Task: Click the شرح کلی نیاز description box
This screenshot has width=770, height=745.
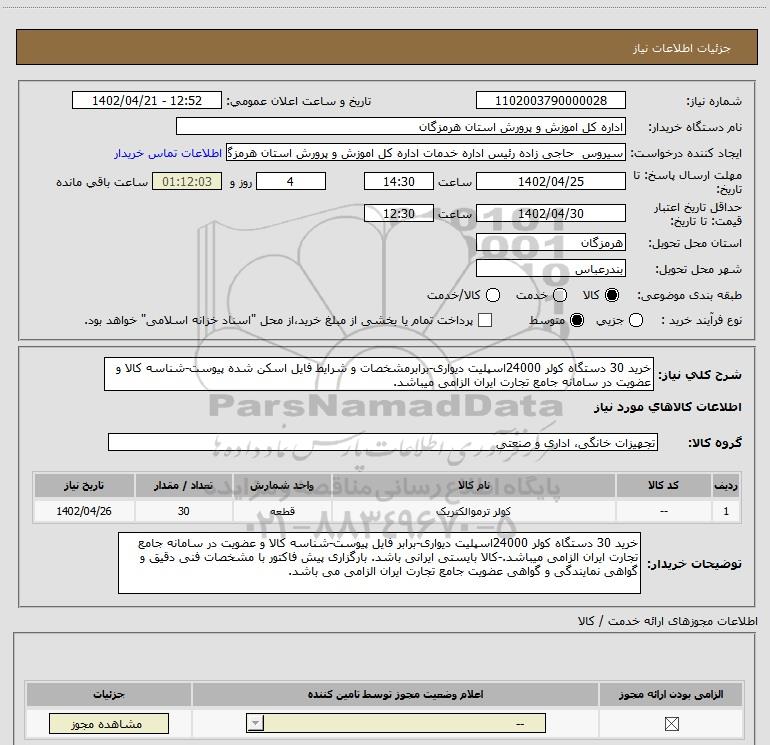Action: pos(379,374)
